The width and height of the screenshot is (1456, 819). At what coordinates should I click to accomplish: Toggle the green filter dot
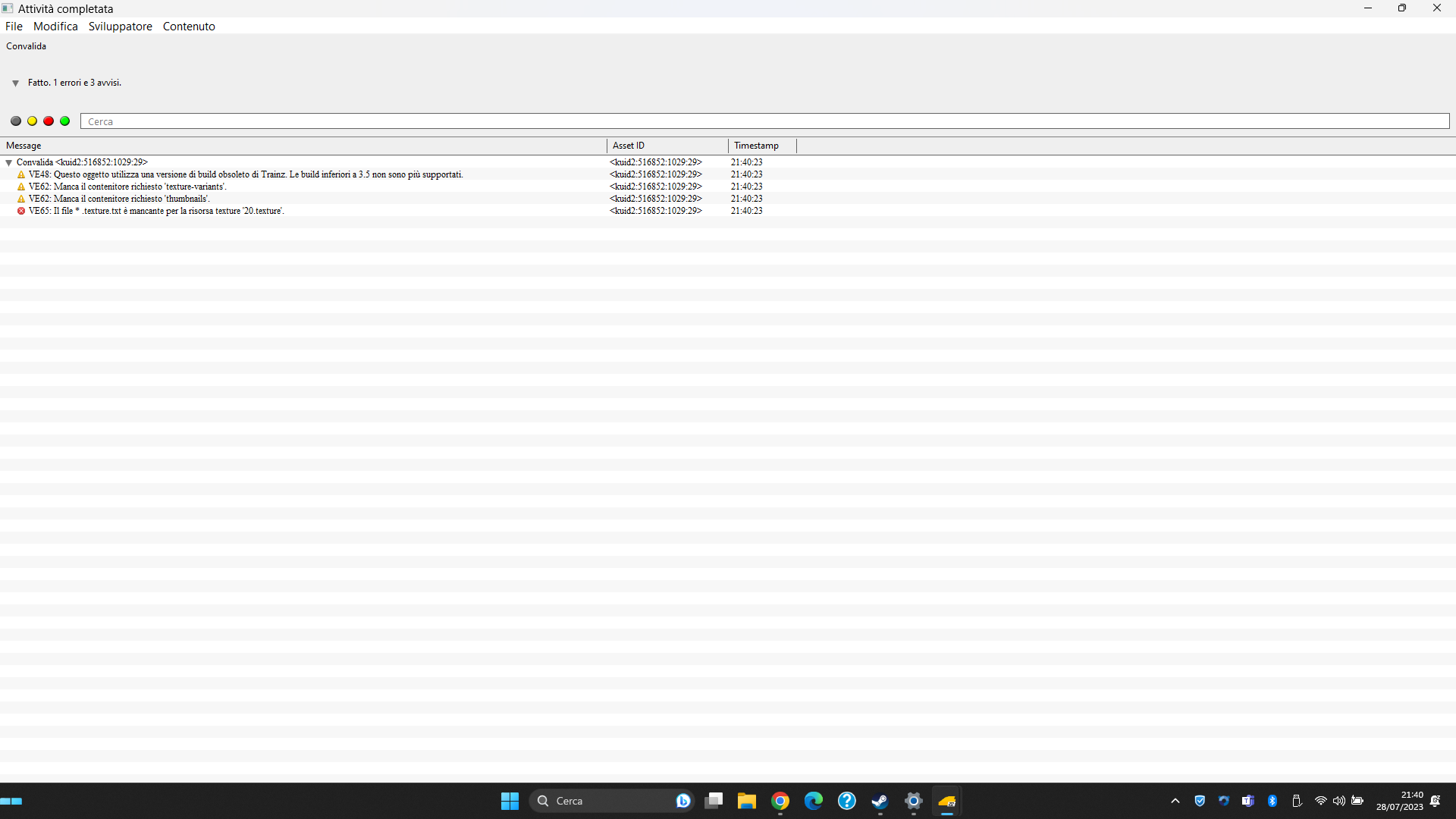pyautogui.click(x=65, y=121)
